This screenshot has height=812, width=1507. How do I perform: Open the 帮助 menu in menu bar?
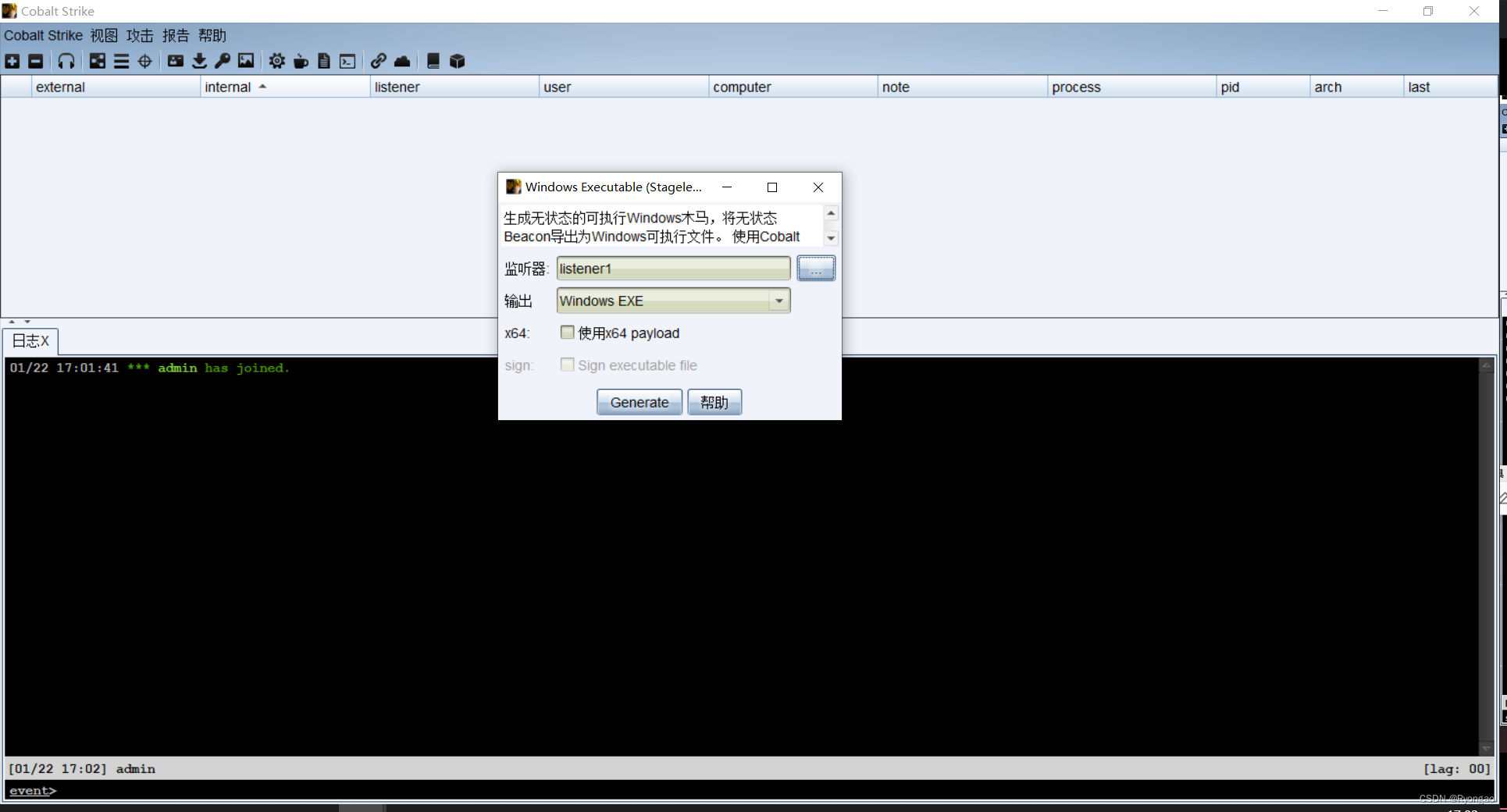click(212, 35)
